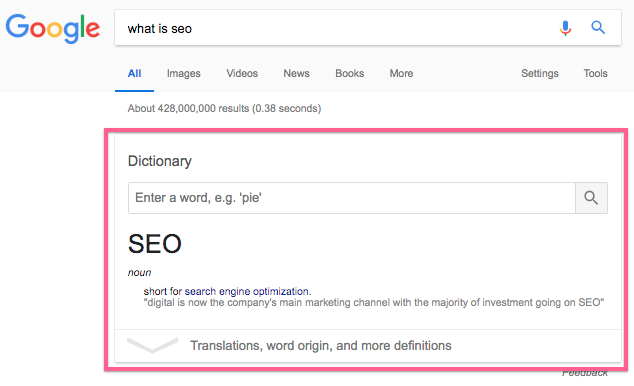The width and height of the screenshot is (634, 386).
Task: Open the search engine optimization link
Action: tap(247, 291)
